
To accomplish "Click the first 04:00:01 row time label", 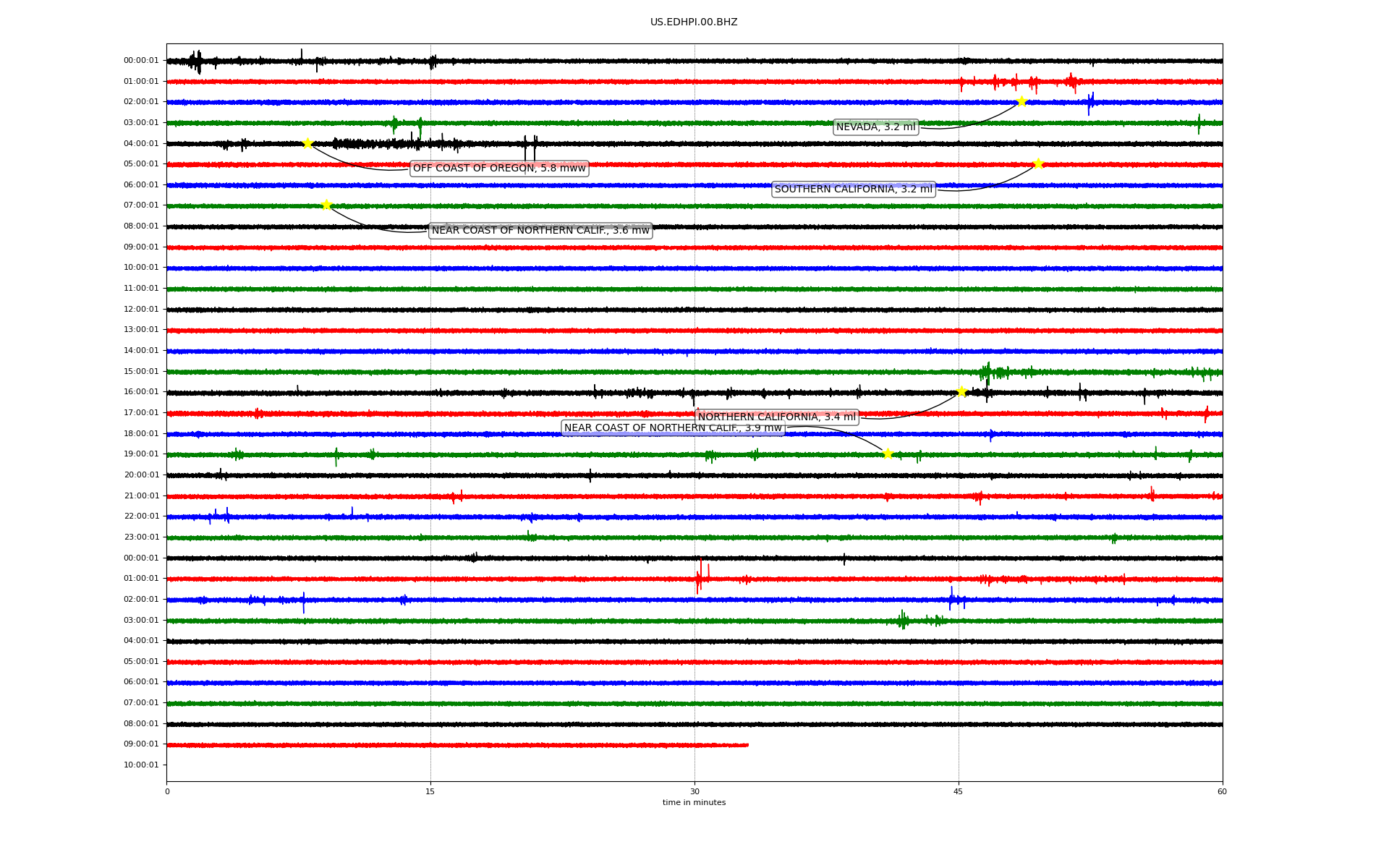I will [x=141, y=143].
